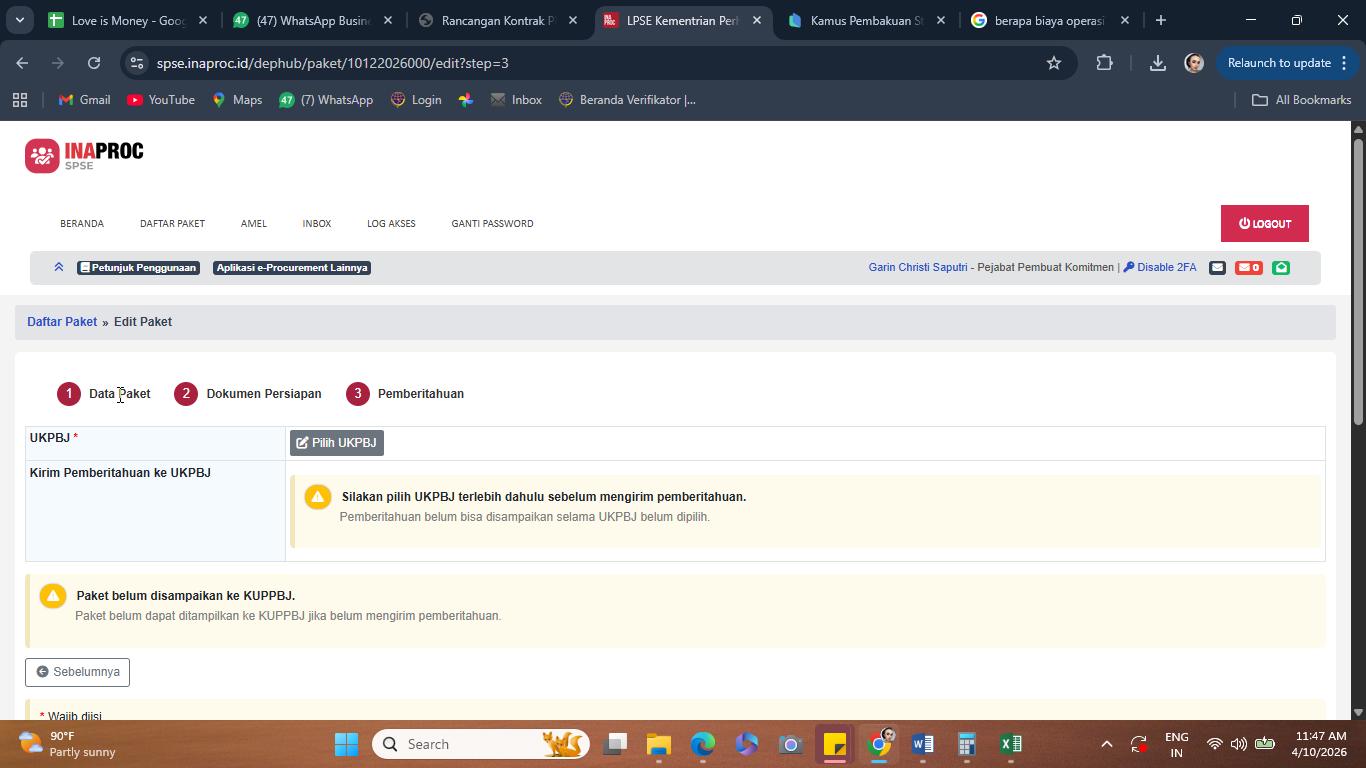This screenshot has width=1366, height=768.
Task: Open the tab search dropdown arrow
Action: [x=19, y=20]
